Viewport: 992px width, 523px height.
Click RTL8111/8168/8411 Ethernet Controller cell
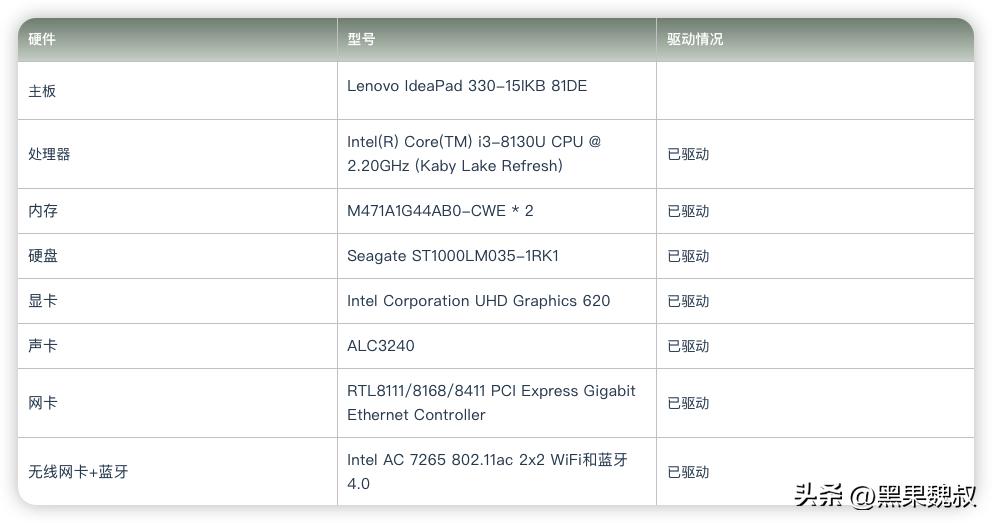tap(491, 403)
